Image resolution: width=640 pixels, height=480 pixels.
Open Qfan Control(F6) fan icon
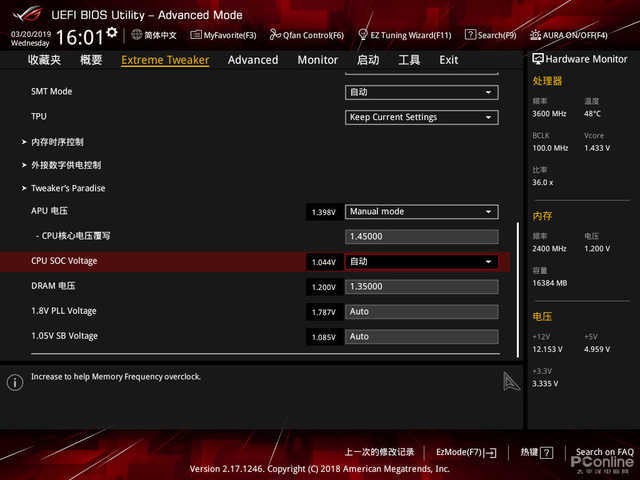click(275, 35)
